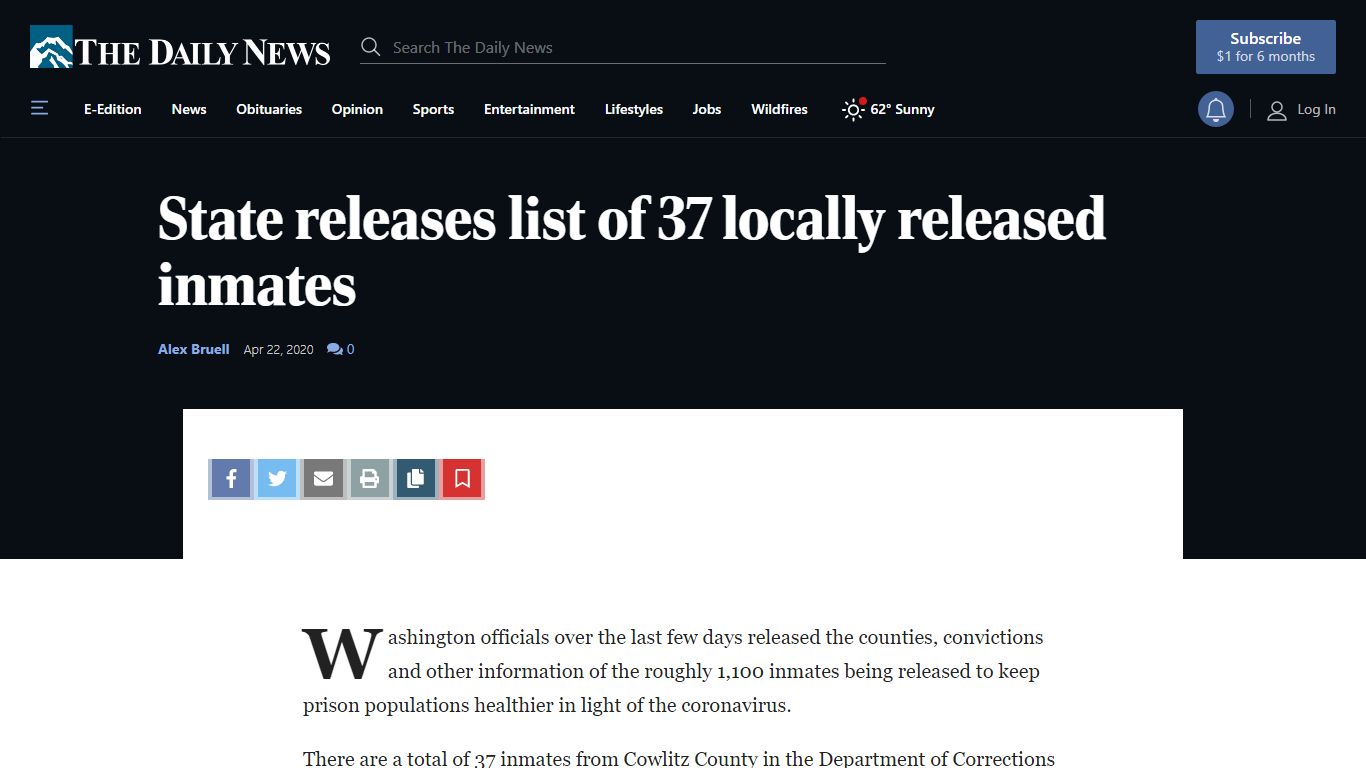1366x768 pixels.
Task: Open author Alex Bruell's page
Action: (194, 349)
